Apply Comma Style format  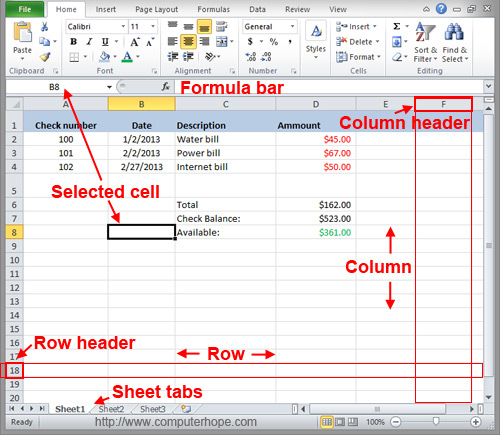[x=290, y=42]
